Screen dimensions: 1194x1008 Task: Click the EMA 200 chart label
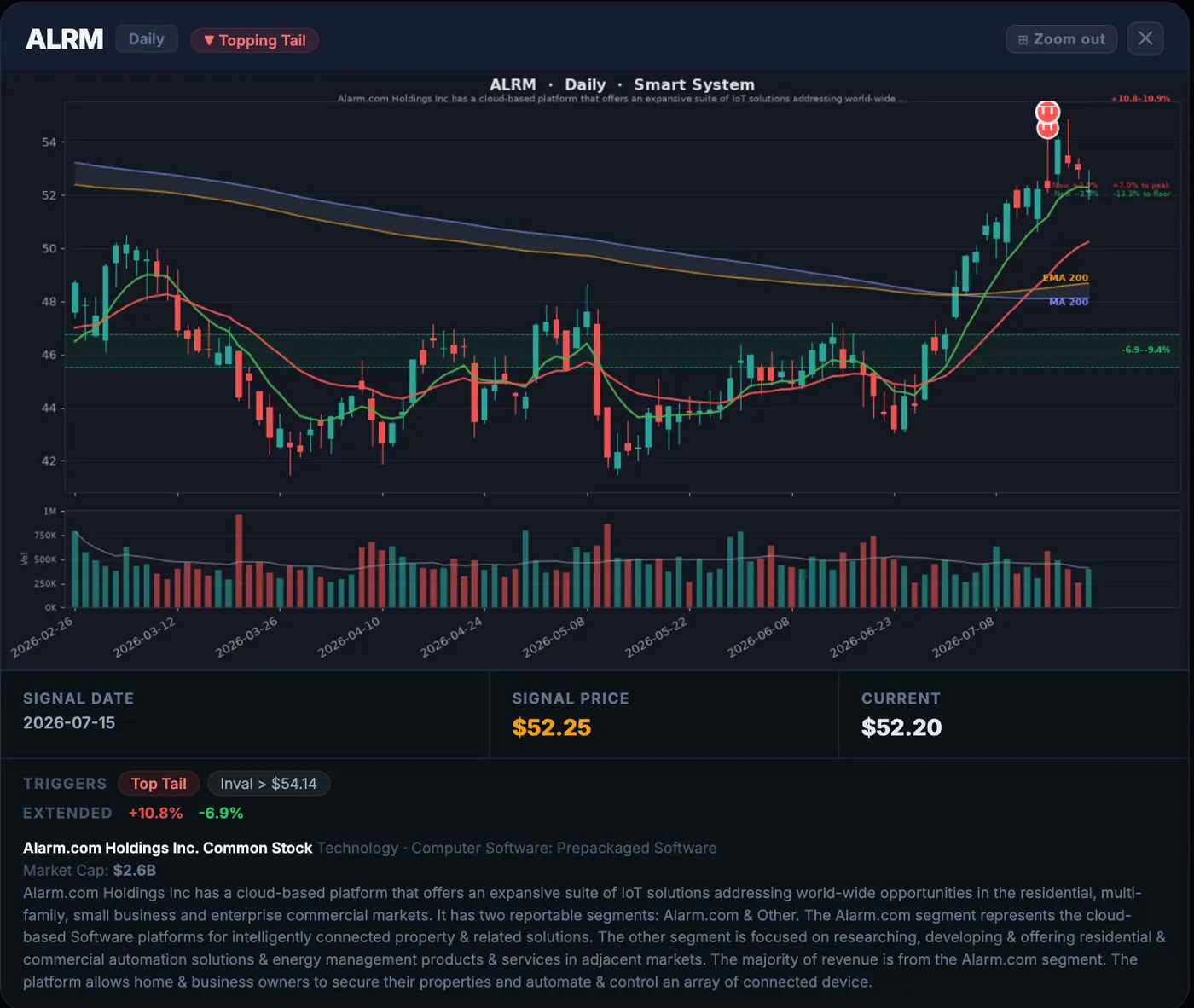1065,278
